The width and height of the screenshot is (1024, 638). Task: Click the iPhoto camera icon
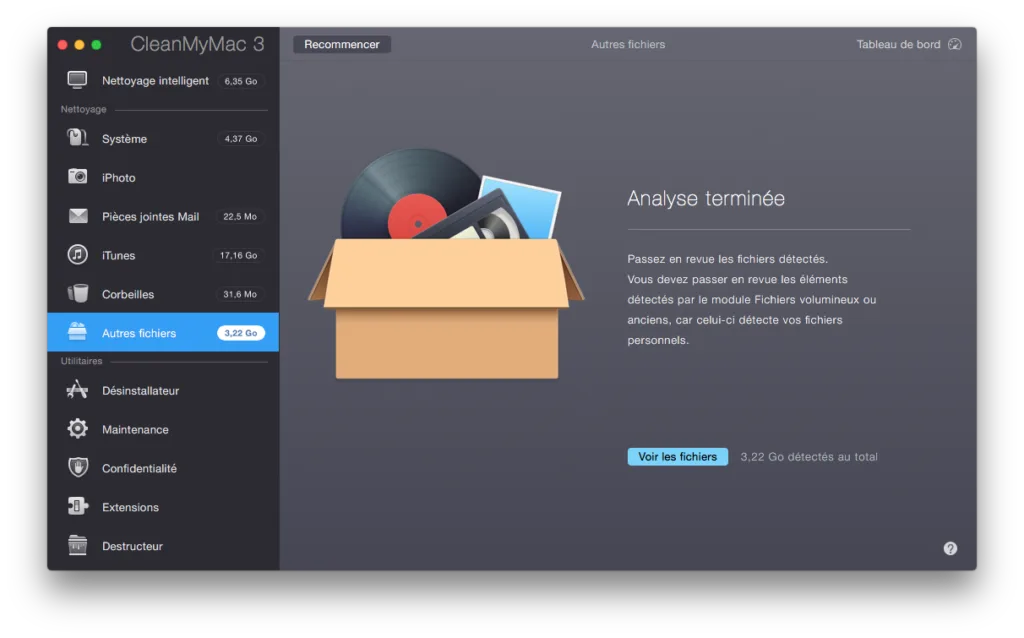[x=77, y=177]
